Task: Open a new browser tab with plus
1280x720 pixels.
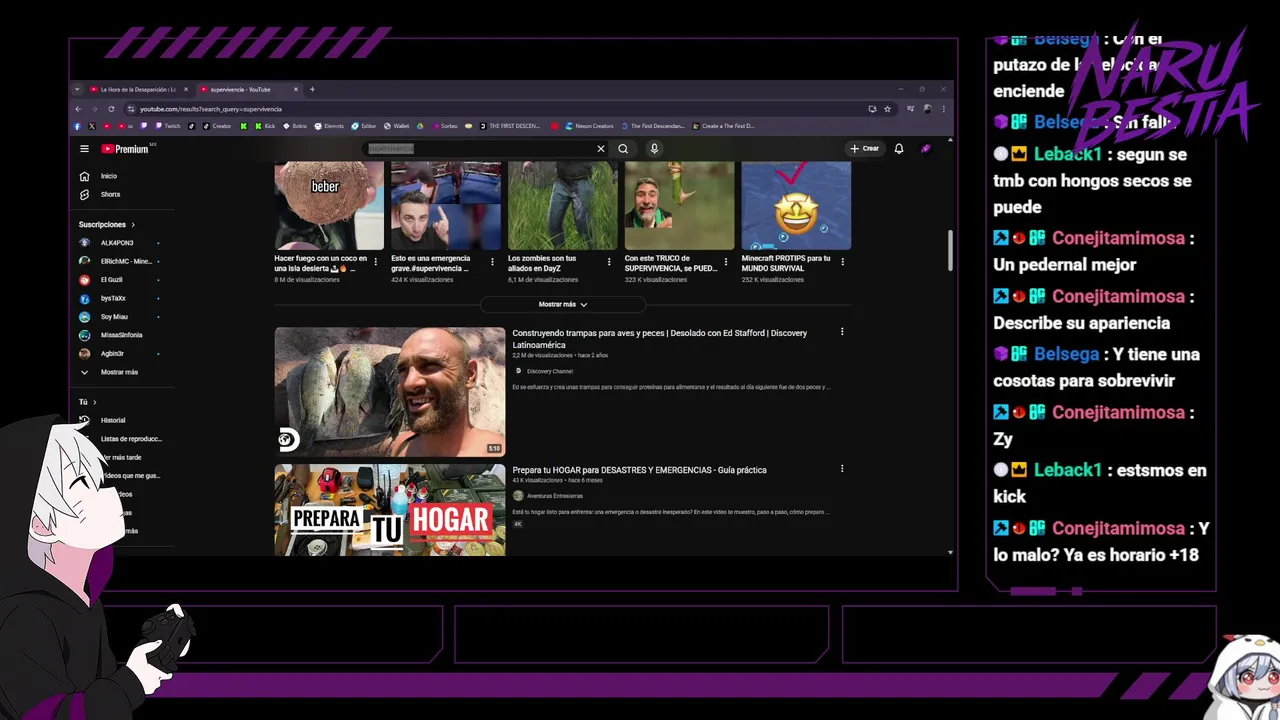Action: point(312,89)
